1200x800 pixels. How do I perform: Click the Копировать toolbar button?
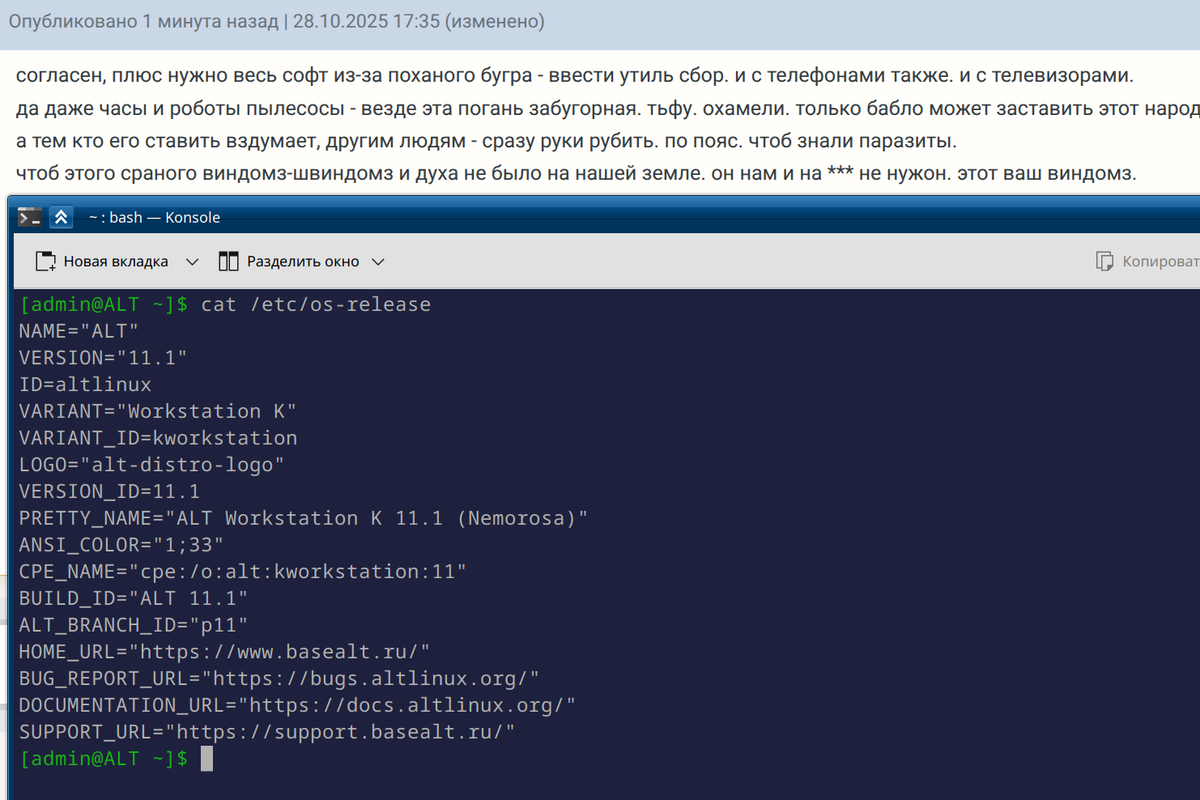1147,262
